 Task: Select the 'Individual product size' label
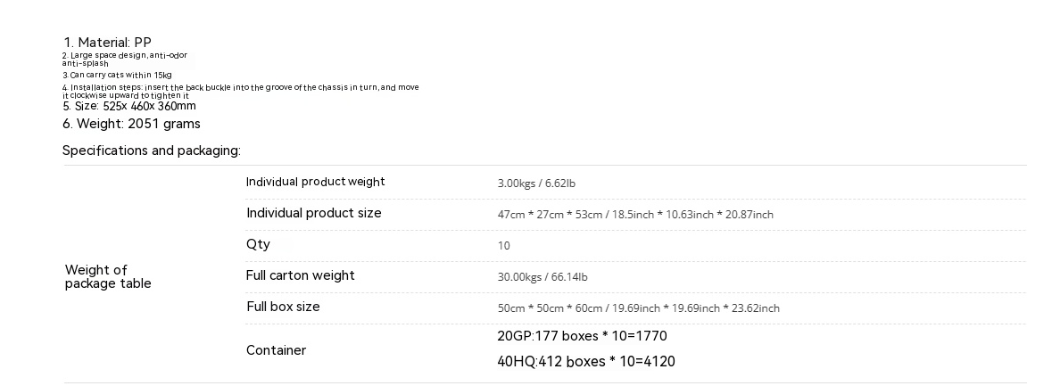click(314, 213)
